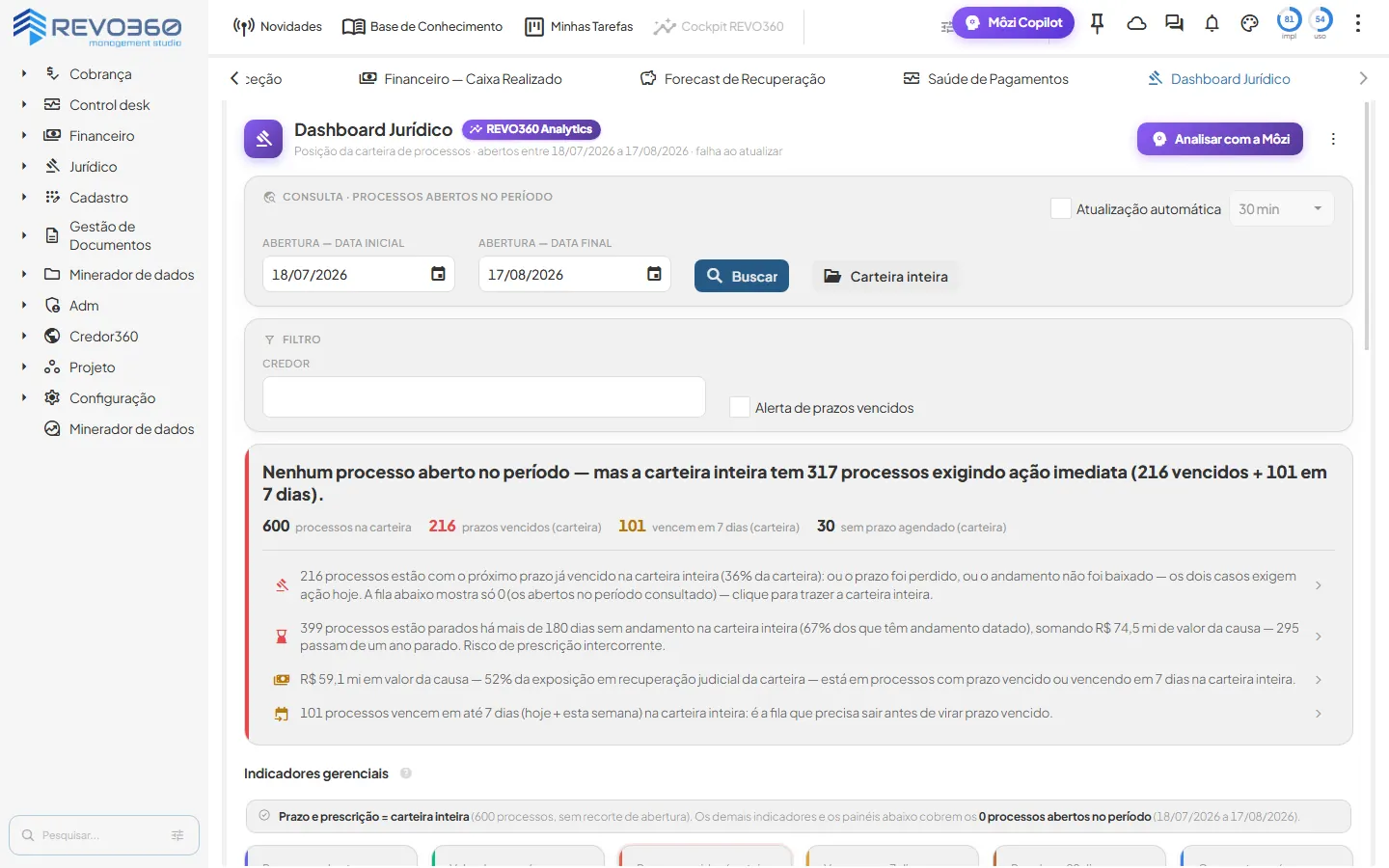1389x868 pixels.
Task: Open the chat messages icon
Action: tap(1174, 24)
